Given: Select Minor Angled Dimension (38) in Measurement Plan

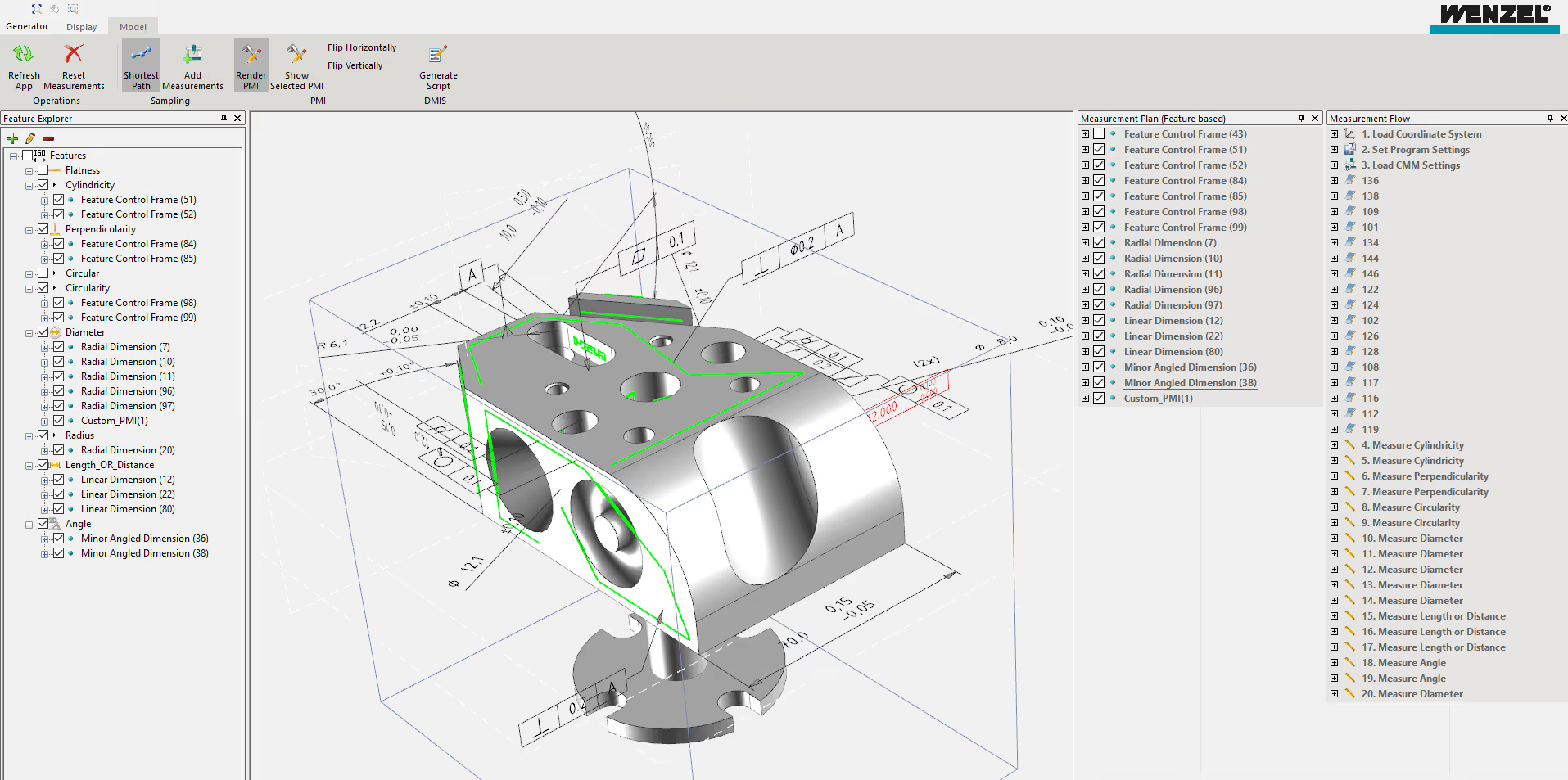Looking at the screenshot, I should pos(1189,383).
